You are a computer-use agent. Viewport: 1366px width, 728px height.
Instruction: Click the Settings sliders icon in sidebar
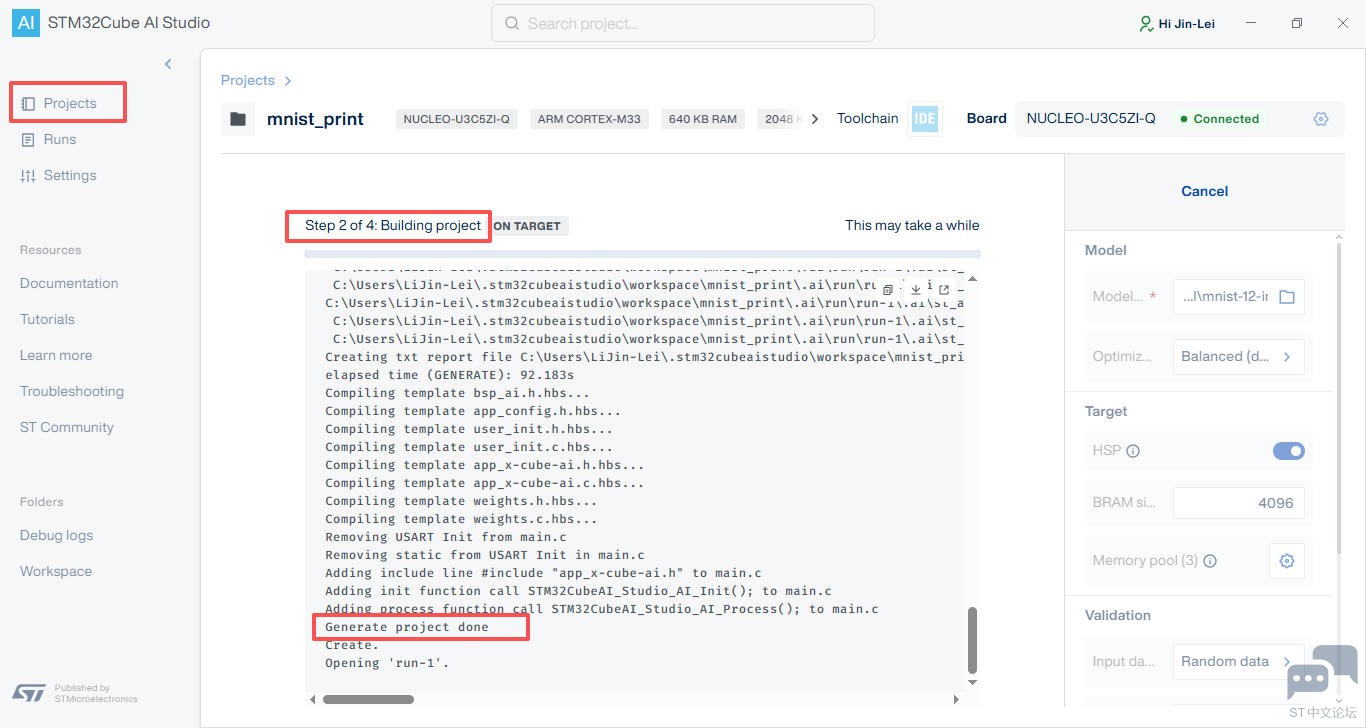click(28, 175)
